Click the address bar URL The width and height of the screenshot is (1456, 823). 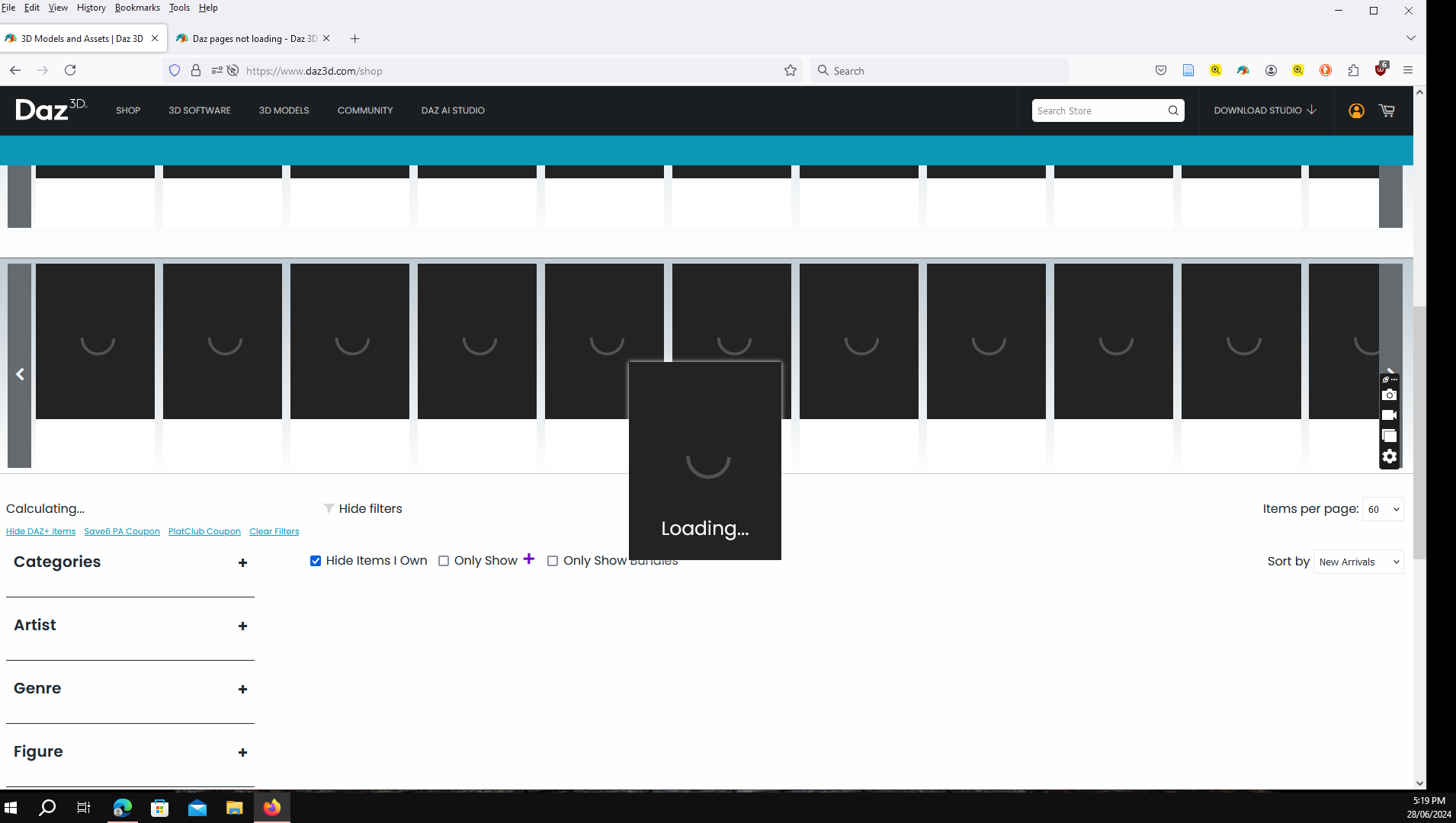coord(314,71)
